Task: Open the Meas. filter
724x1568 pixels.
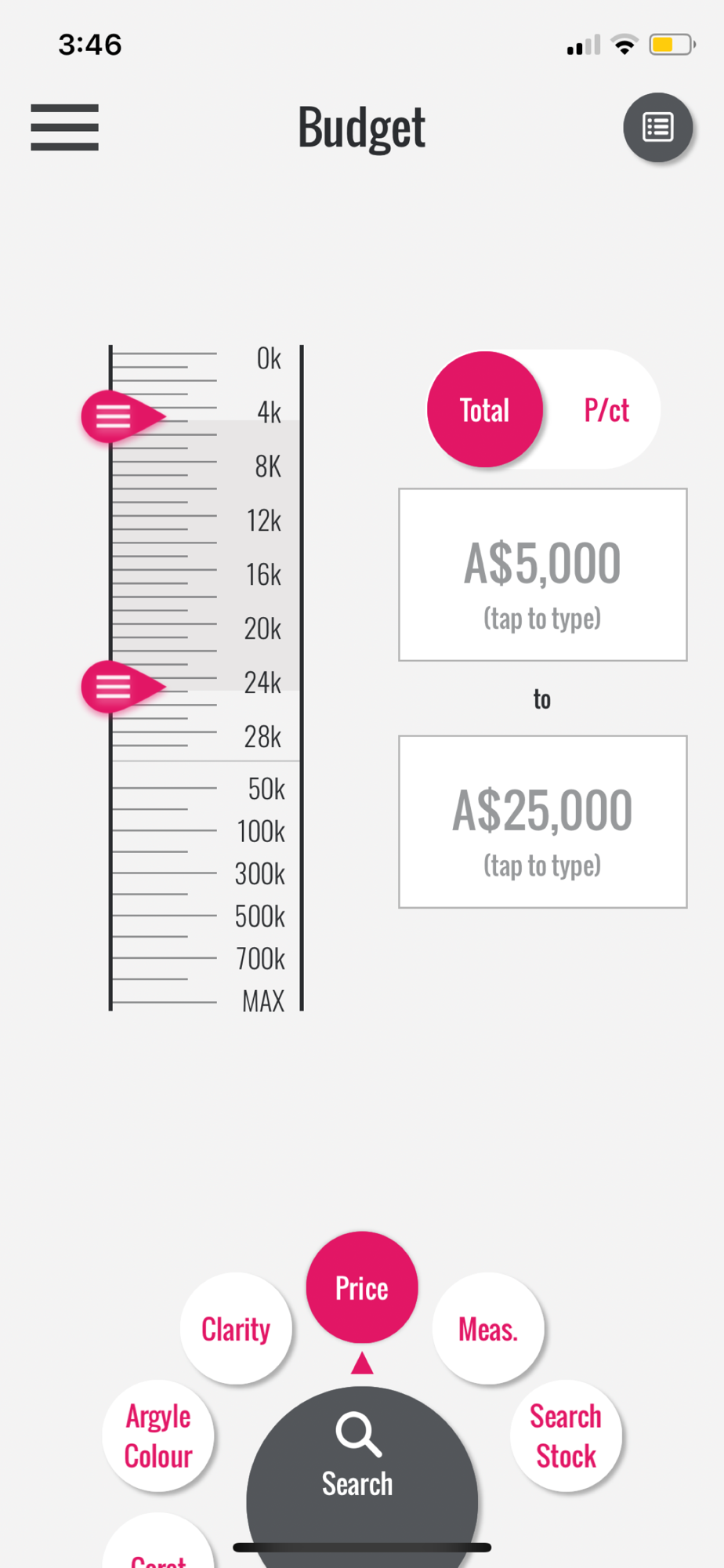Action: point(488,1329)
